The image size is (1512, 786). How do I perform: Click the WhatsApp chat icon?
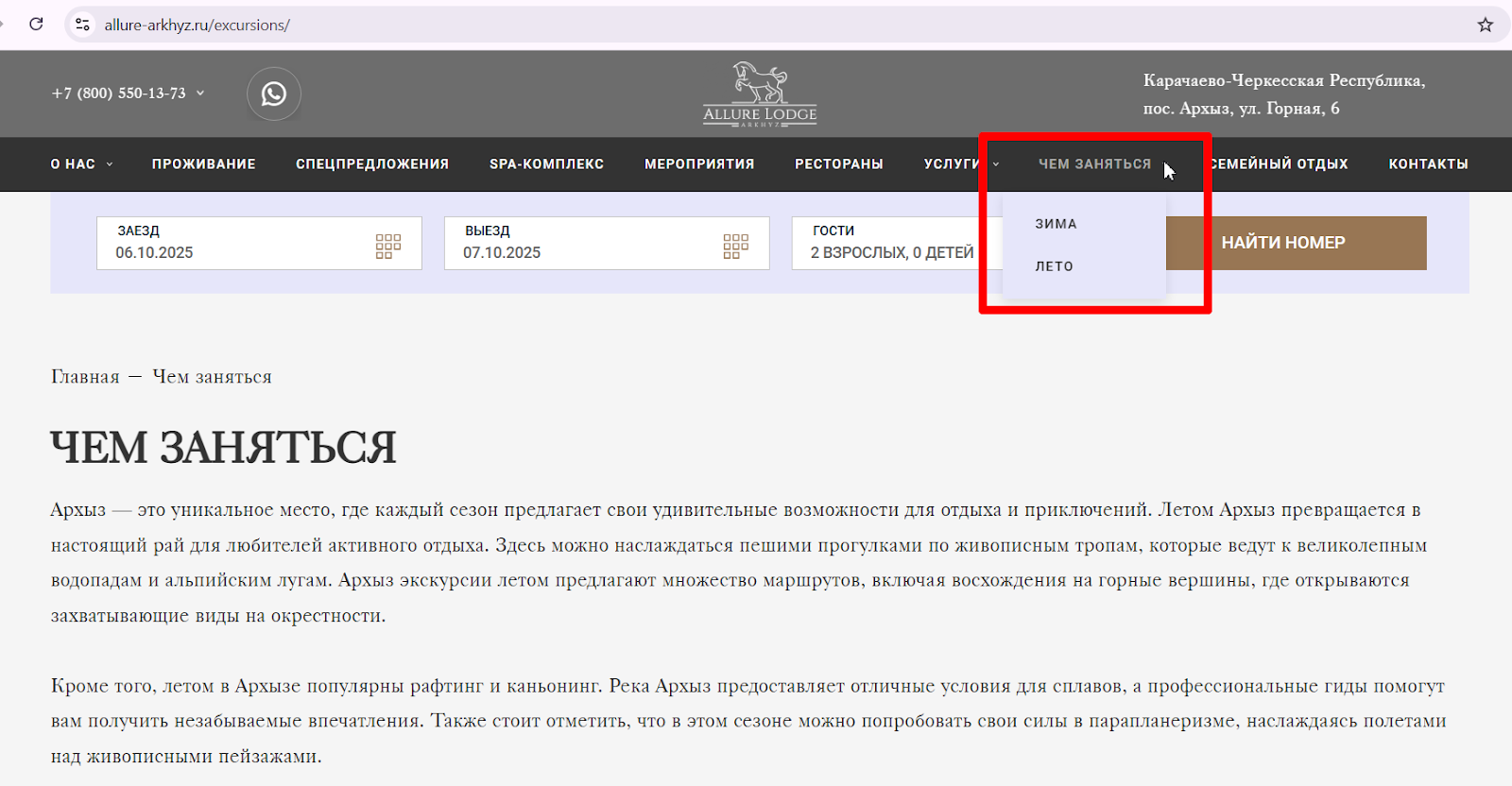click(274, 94)
